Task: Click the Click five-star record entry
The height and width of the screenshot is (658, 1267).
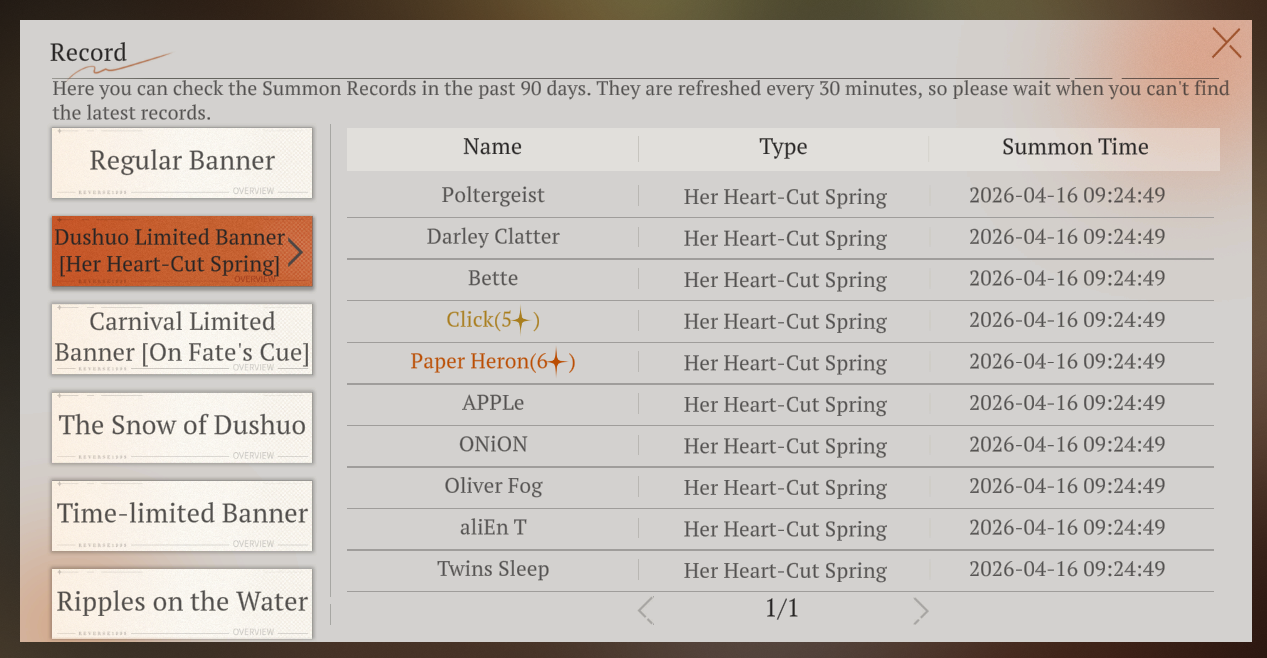Action: coord(781,321)
